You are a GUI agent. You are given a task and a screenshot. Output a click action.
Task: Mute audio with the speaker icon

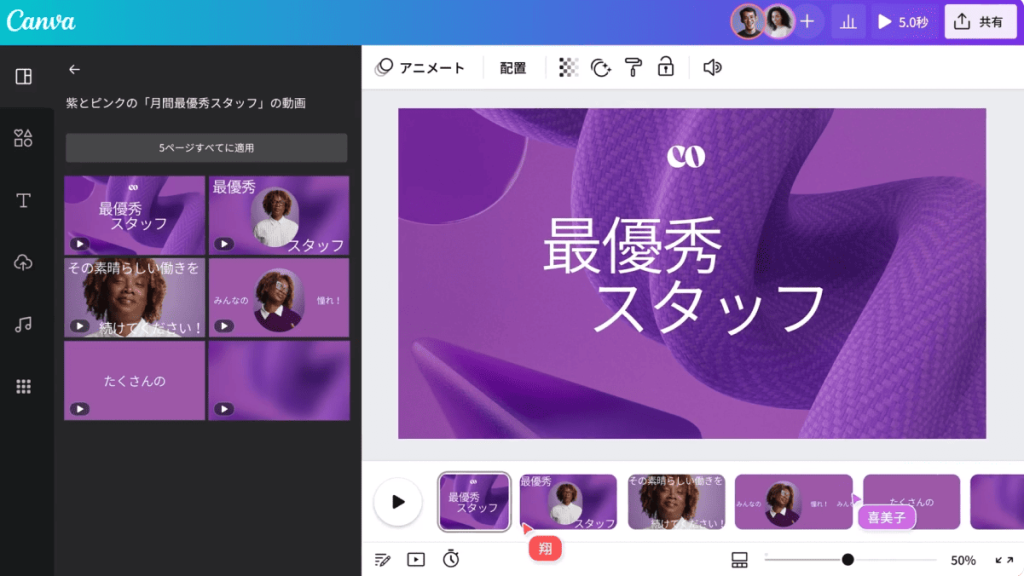pyautogui.click(x=712, y=67)
